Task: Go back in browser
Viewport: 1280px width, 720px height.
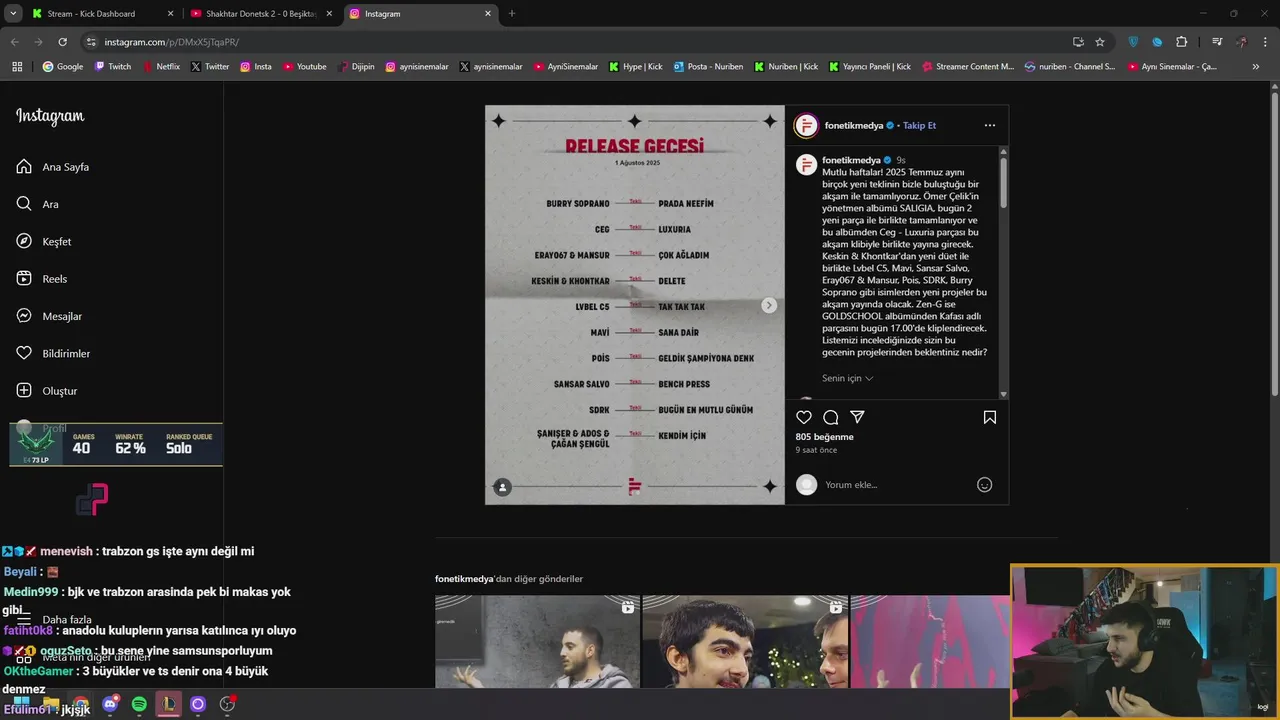Action: point(15,42)
